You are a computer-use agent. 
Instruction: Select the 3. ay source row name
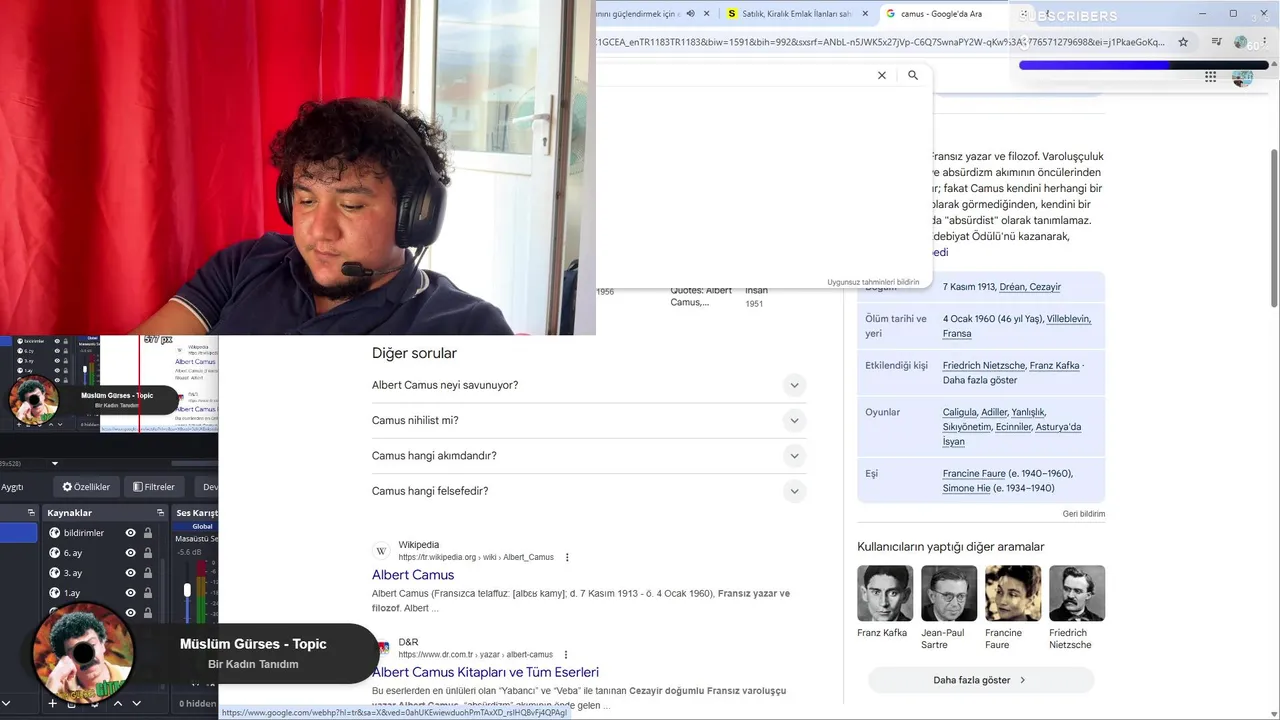coord(73,573)
